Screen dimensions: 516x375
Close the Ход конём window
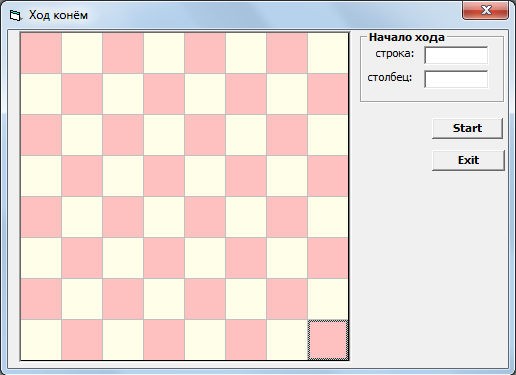[x=486, y=10]
